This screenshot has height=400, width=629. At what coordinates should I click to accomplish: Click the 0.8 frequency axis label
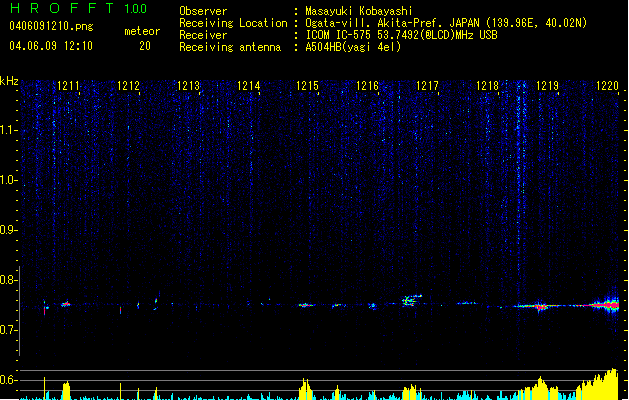(9, 280)
